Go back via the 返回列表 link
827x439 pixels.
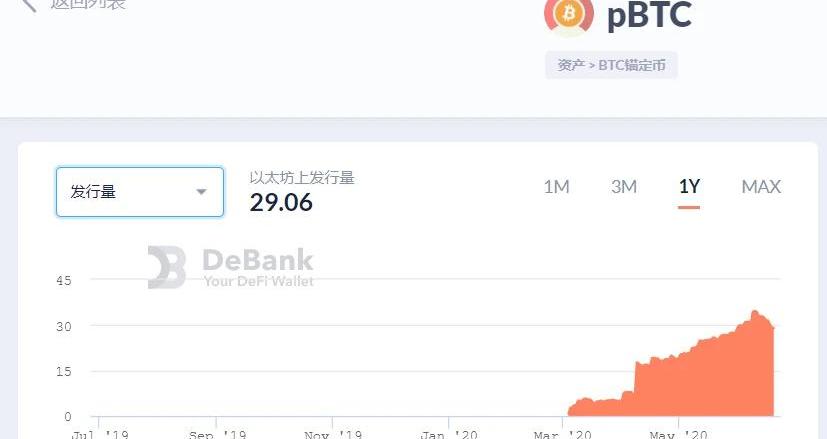pos(88,4)
